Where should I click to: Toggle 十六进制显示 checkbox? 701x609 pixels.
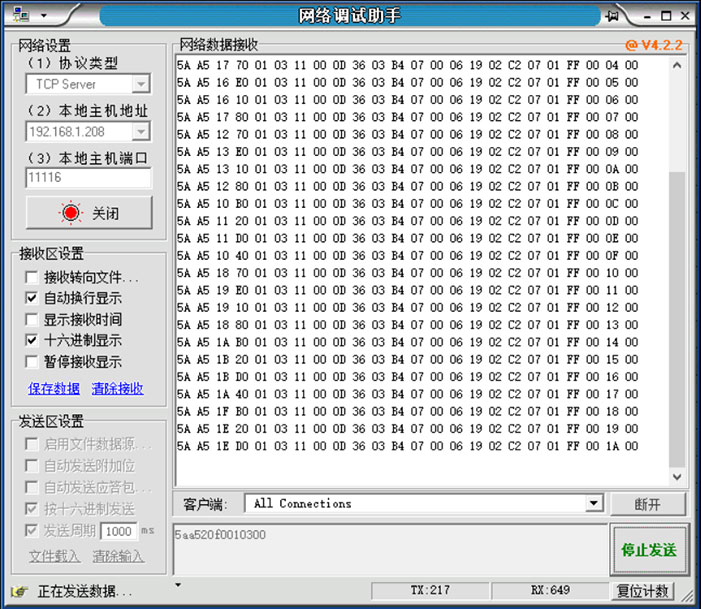coord(31,340)
